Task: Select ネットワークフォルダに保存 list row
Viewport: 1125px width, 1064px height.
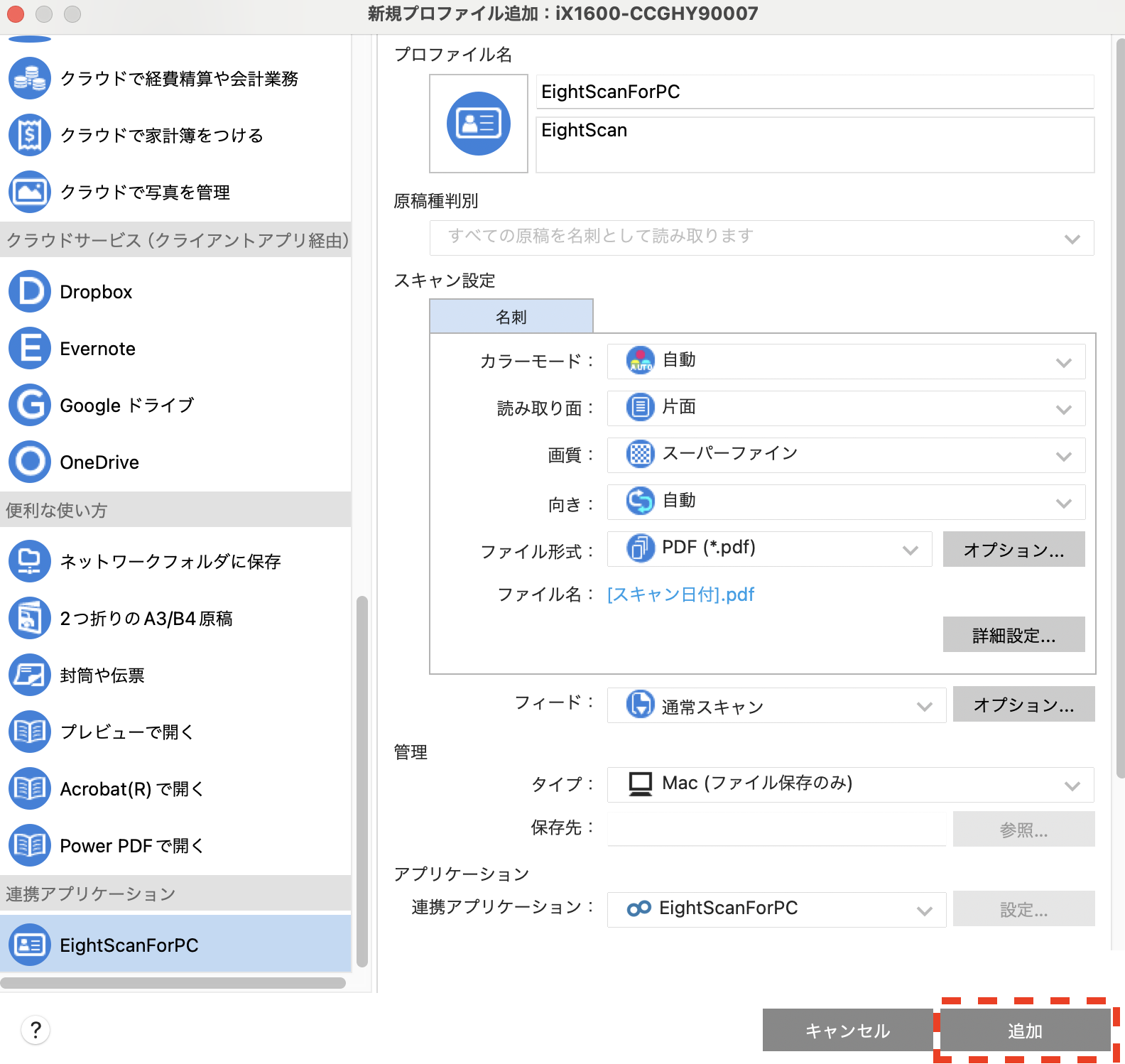Action: pos(175,561)
